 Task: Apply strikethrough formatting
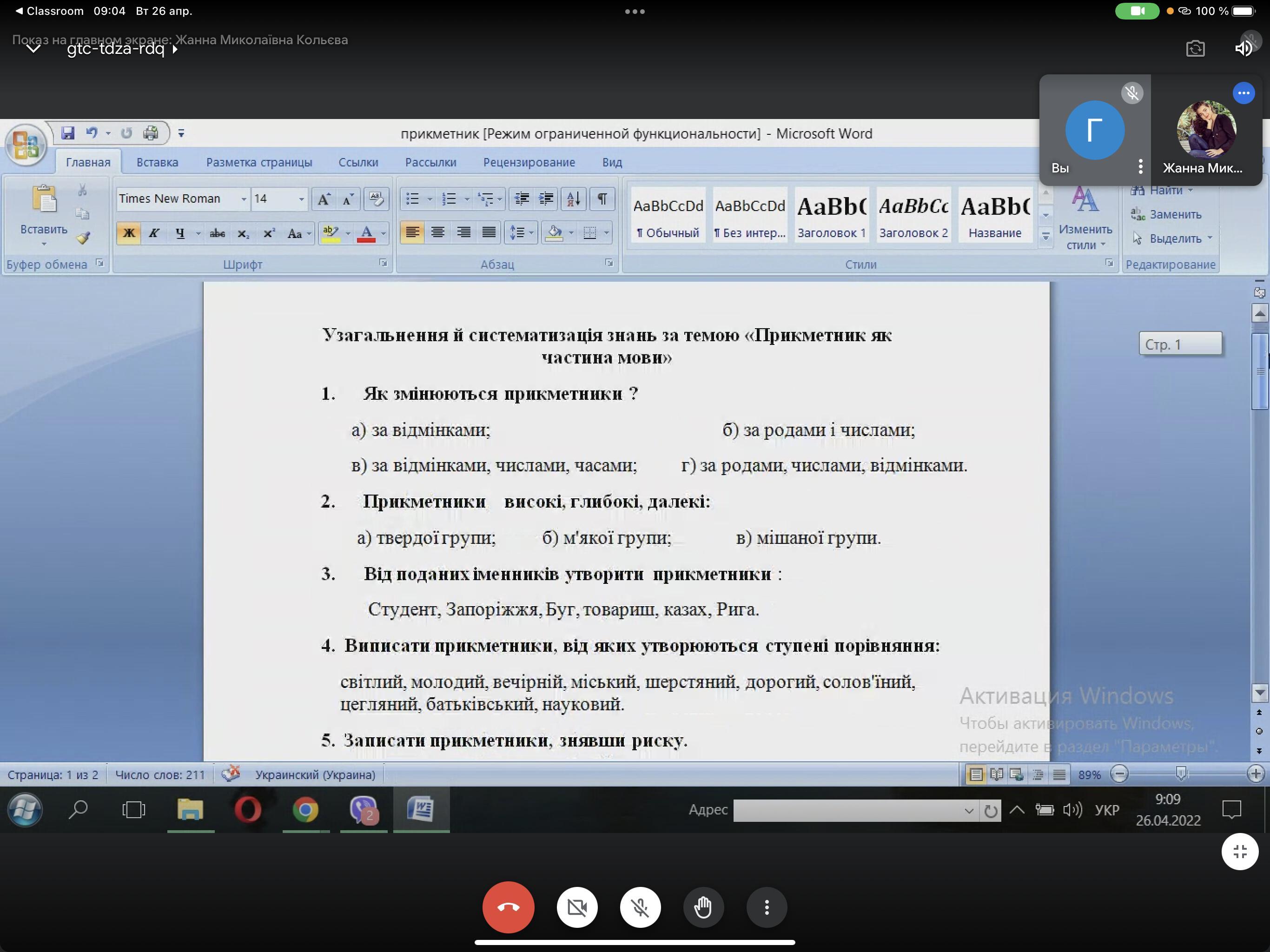pos(217,233)
